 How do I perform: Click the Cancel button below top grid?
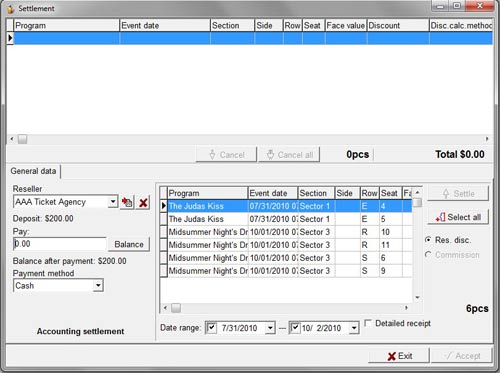(x=226, y=155)
